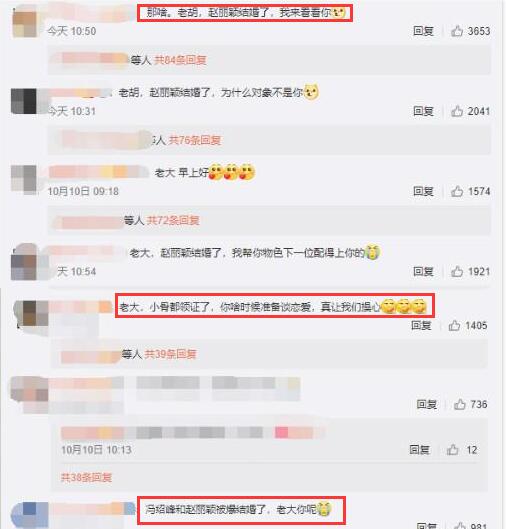The width and height of the screenshot is (506, 529).
Task: Reply to the 10月10日 09:18 comment
Action: tap(423, 191)
